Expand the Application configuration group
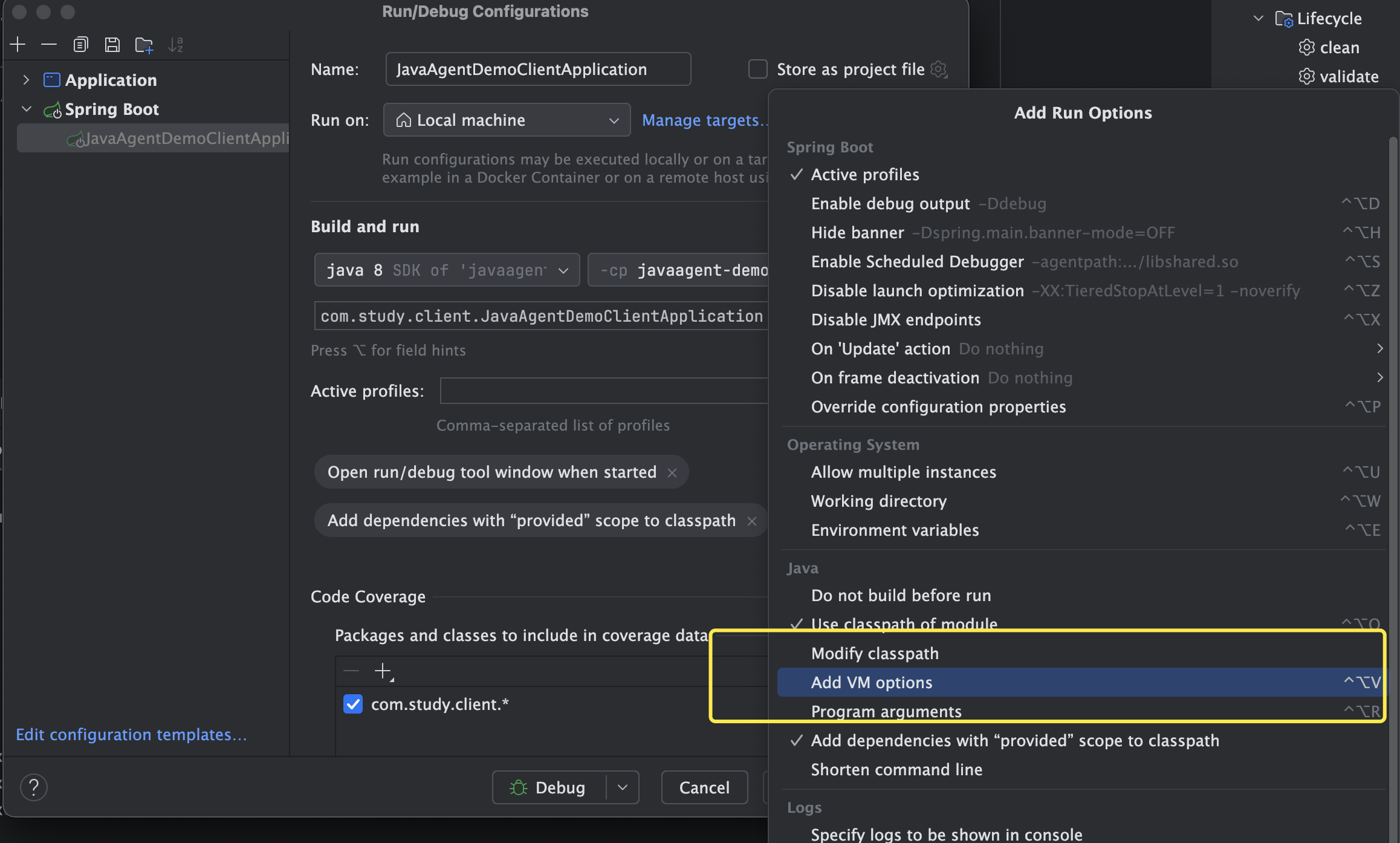 [x=25, y=80]
